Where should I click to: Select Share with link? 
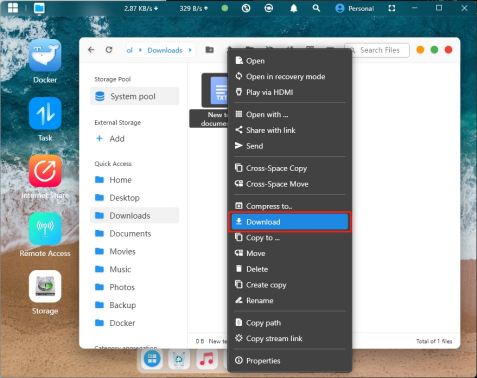click(289, 130)
